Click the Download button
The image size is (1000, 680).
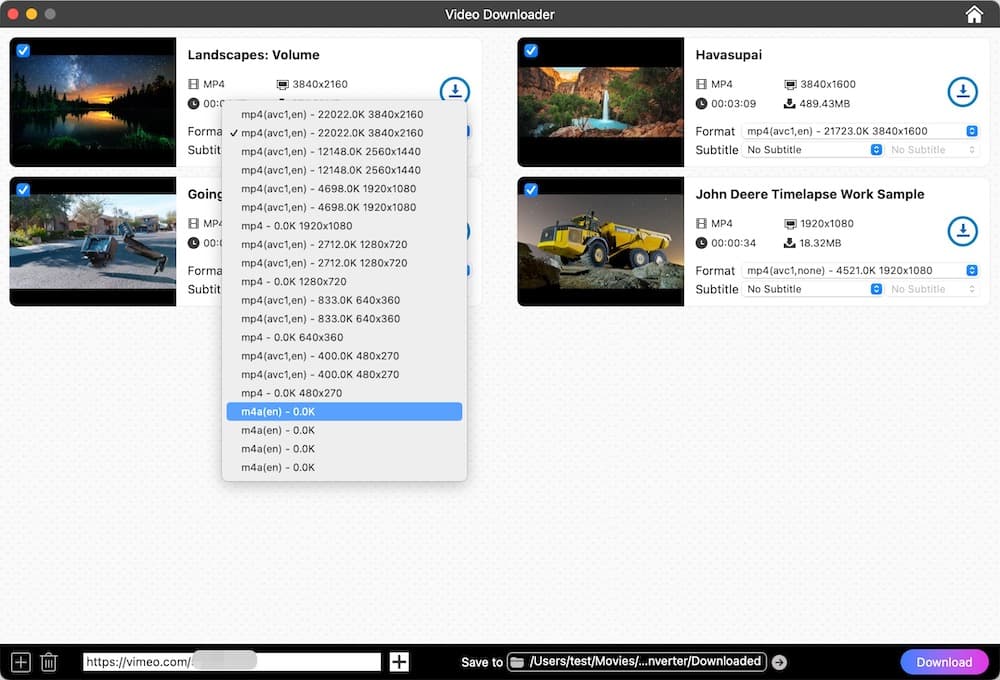point(944,661)
